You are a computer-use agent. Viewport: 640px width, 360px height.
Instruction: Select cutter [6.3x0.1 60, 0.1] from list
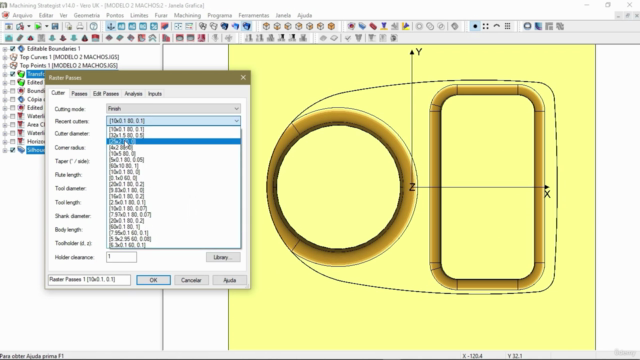(174, 245)
